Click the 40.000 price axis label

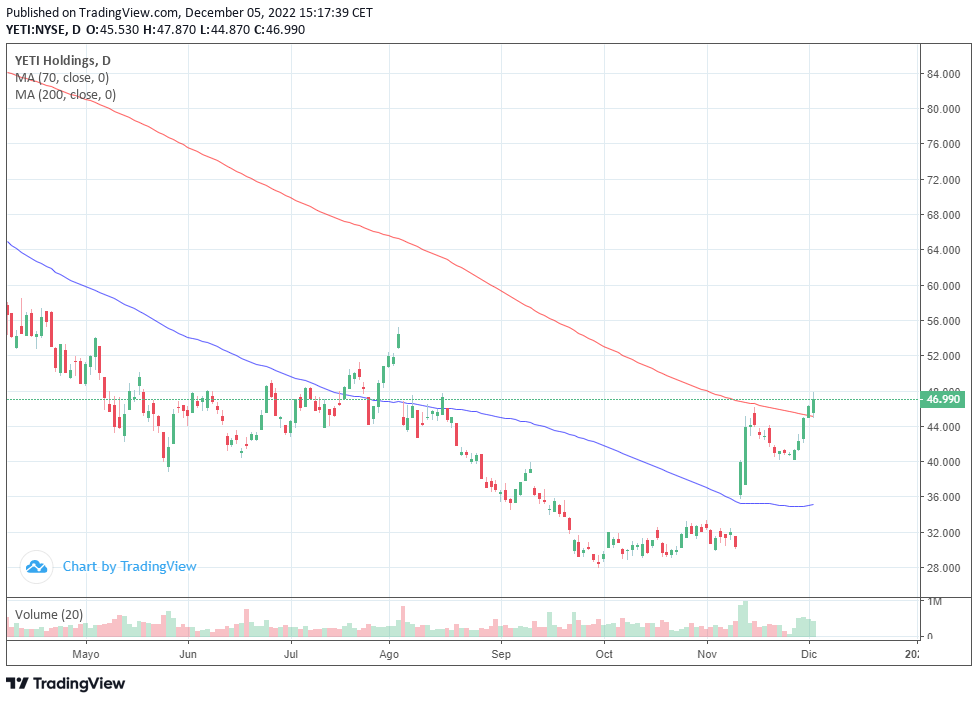943,462
